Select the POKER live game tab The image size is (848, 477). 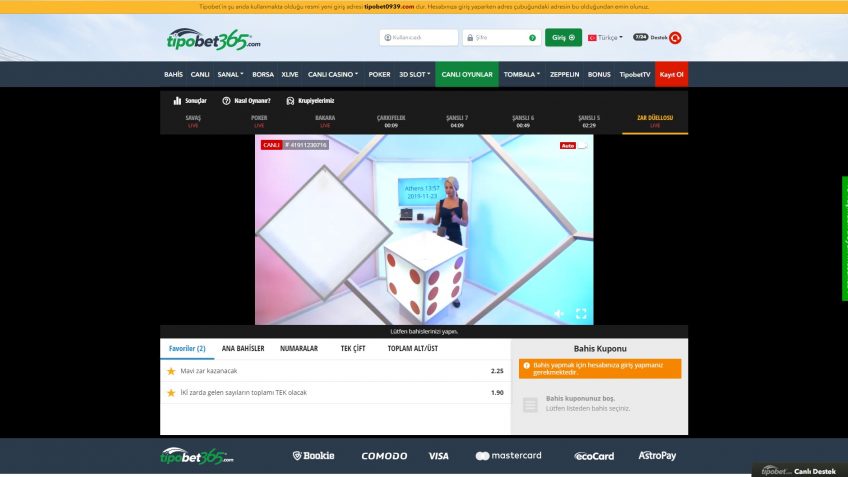(259, 121)
